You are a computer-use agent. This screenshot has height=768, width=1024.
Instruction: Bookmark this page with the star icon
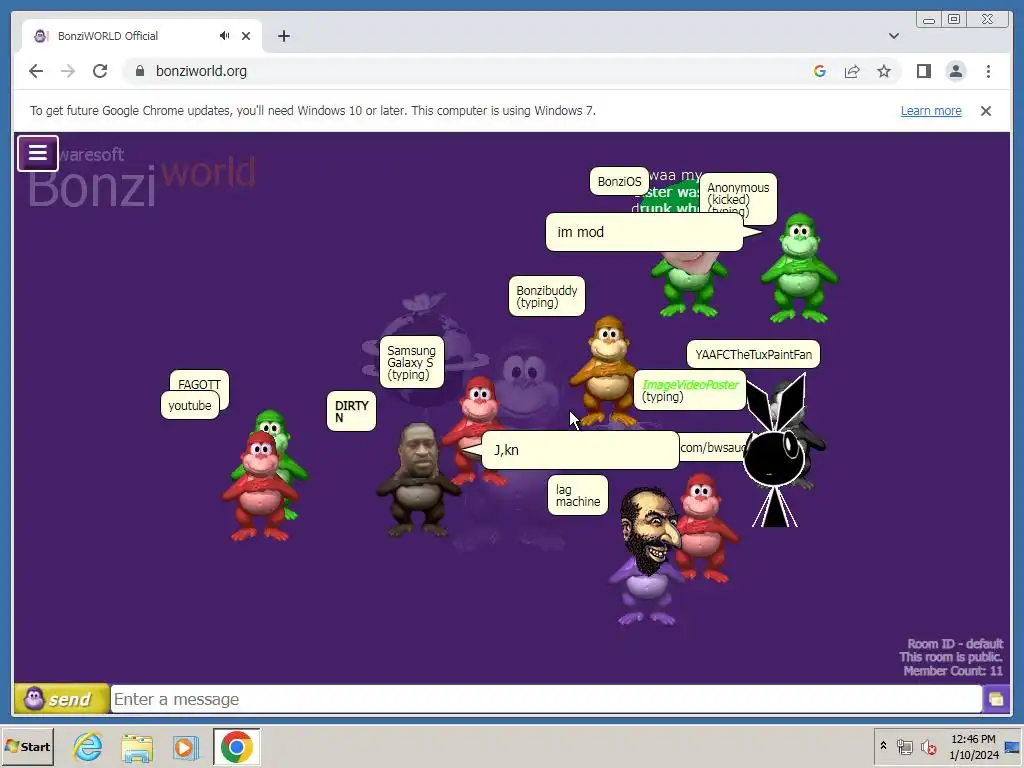click(x=884, y=71)
